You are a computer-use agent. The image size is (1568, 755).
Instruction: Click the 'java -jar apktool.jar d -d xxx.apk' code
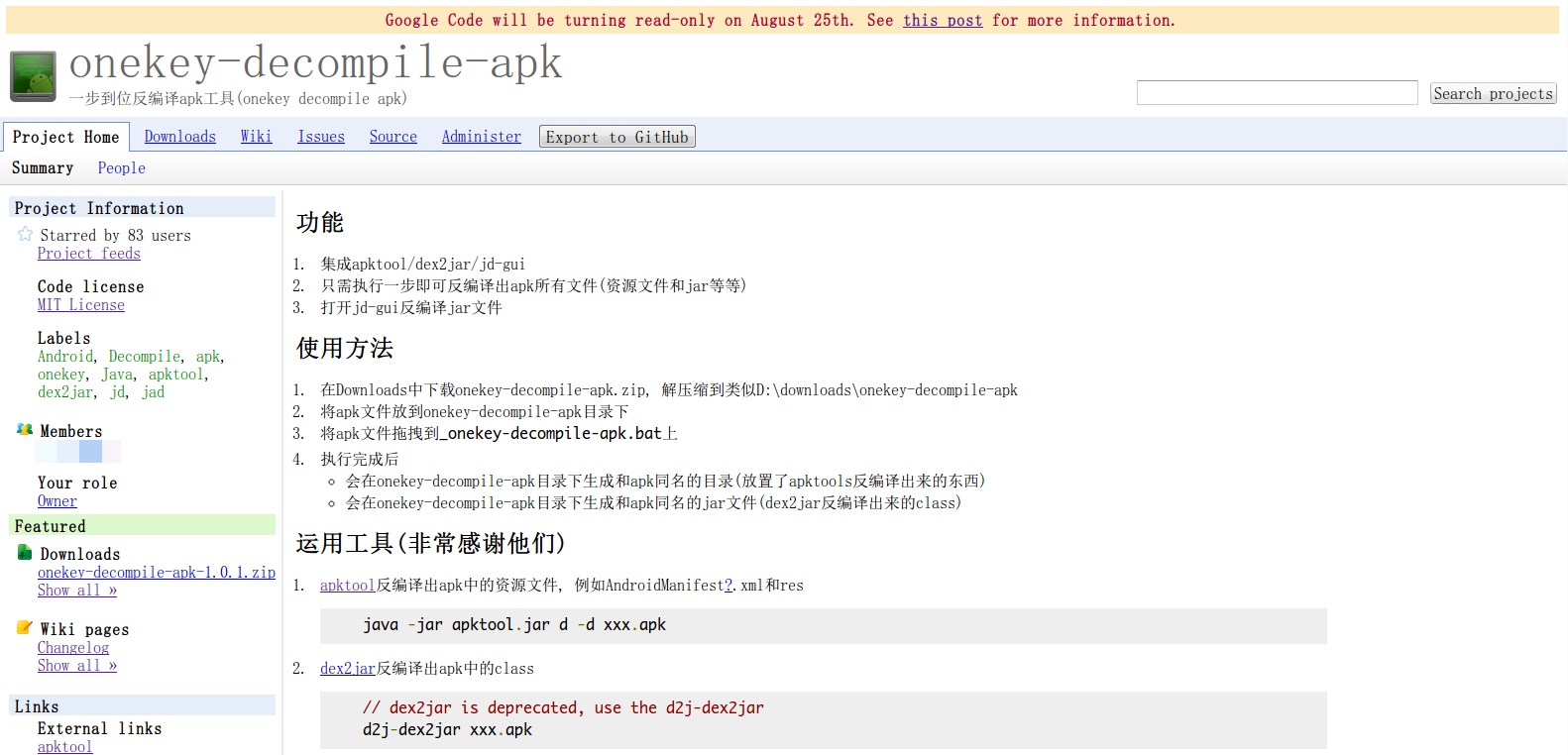coord(514,625)
